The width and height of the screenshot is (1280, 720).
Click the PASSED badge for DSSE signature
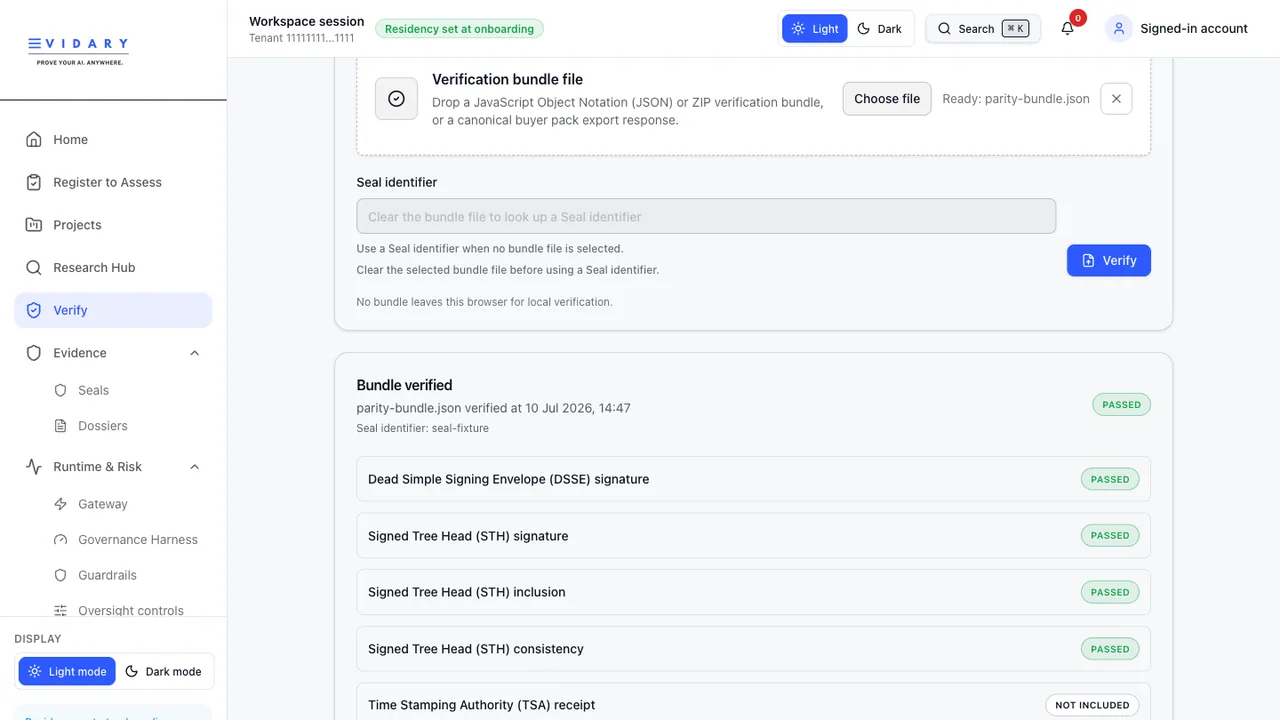point(1110,479)
